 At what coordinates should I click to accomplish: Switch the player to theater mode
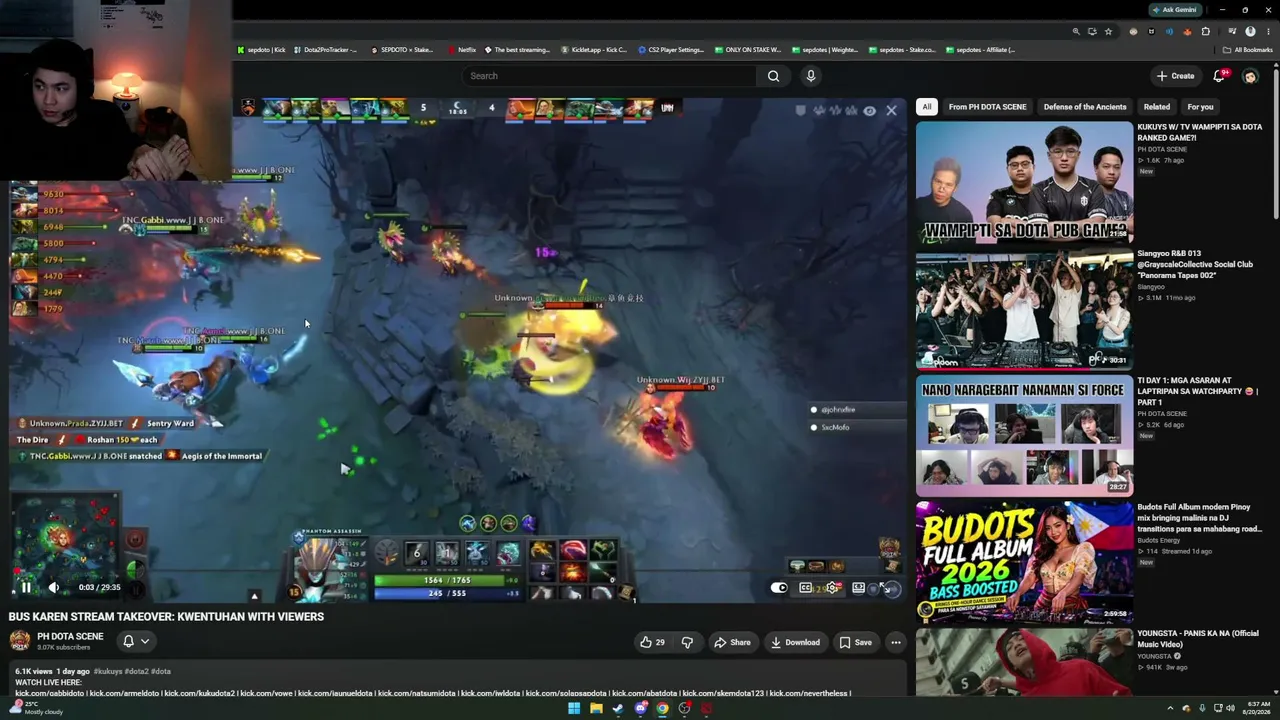coord(858,588)
